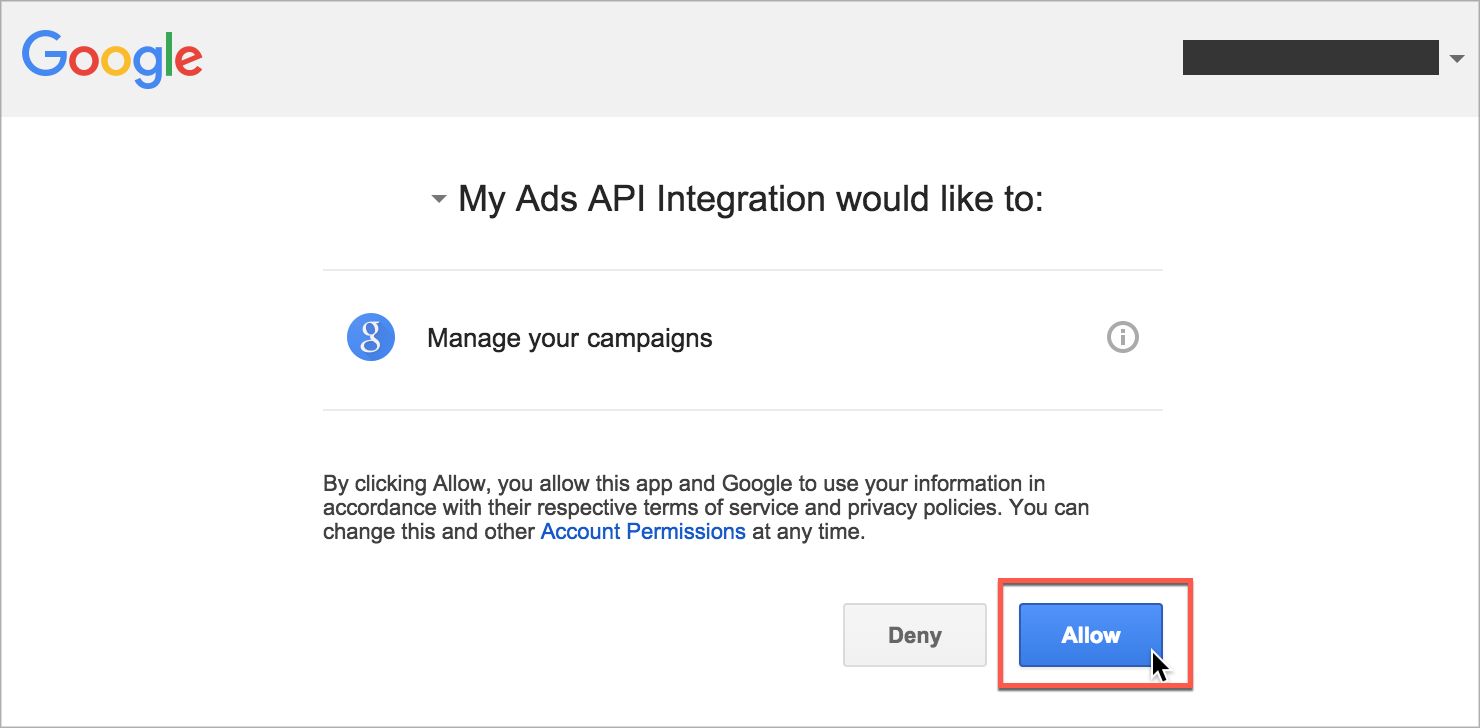Screen dimensions: 1480x728
Task: Open the Account Permissions link
Action: [643, 532]
